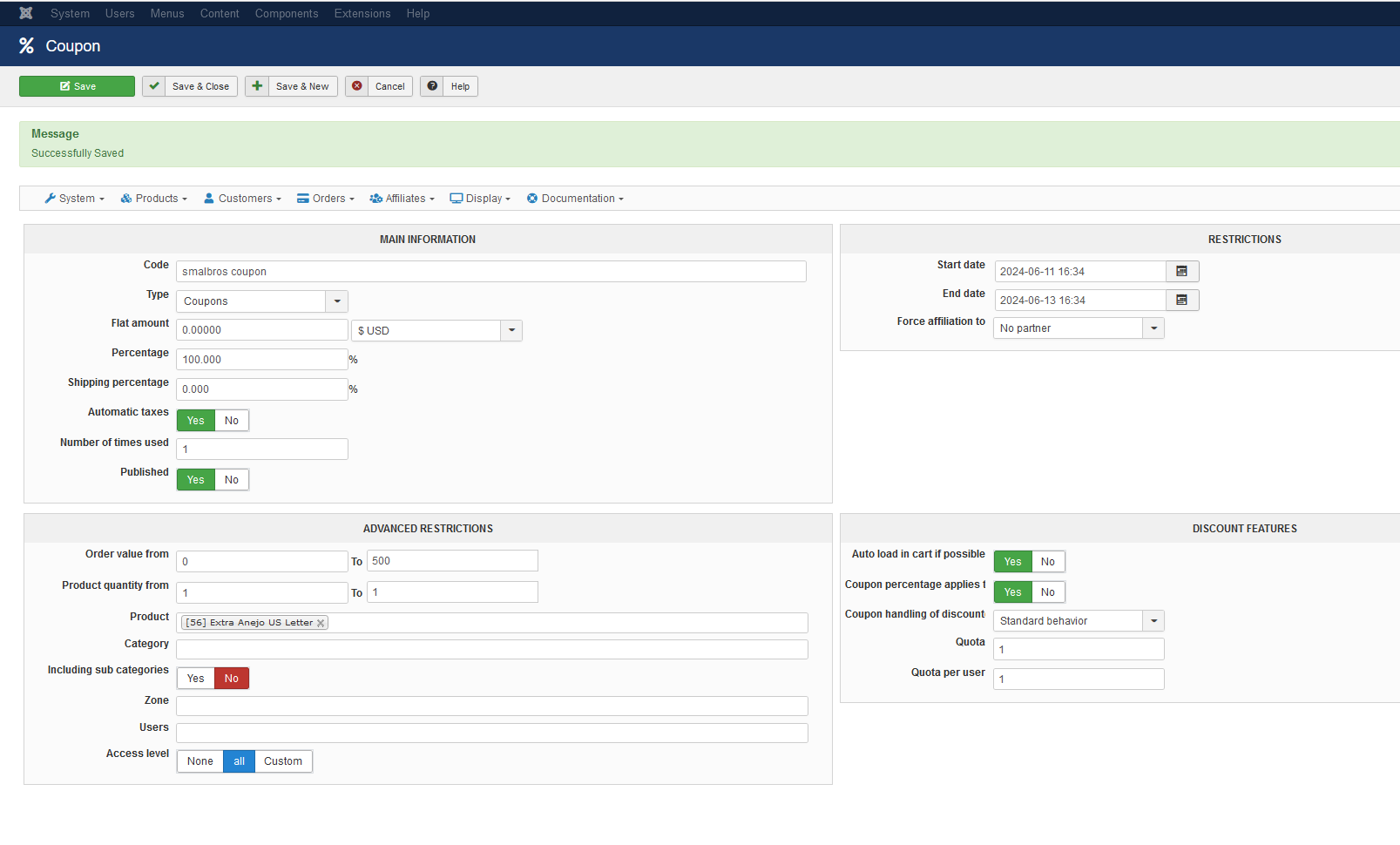Open the Force affiliation to dropdown

click(1079, 328)
